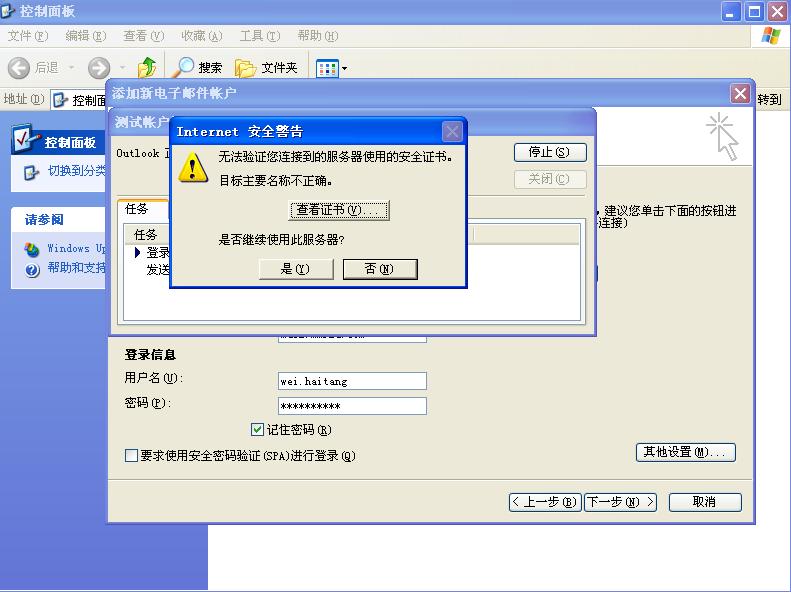
Task: Expand the 登录 task arrow in list
Action: click(x=138, y=253)
